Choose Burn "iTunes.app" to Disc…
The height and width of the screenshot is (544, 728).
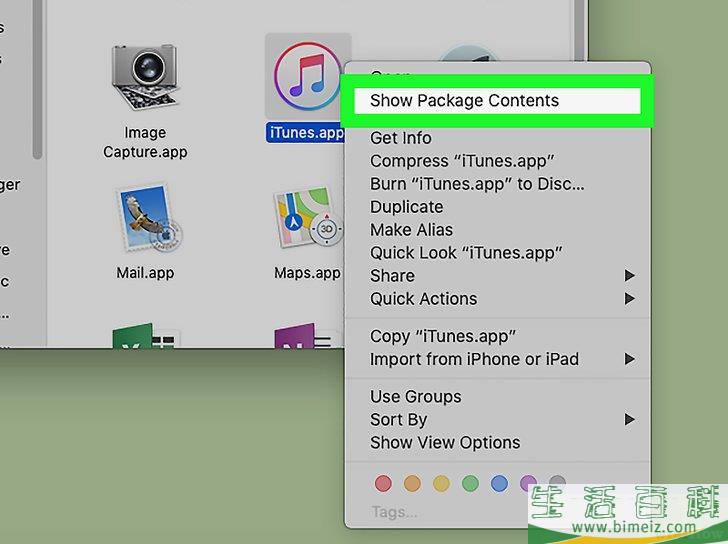[x=497, y=184]
